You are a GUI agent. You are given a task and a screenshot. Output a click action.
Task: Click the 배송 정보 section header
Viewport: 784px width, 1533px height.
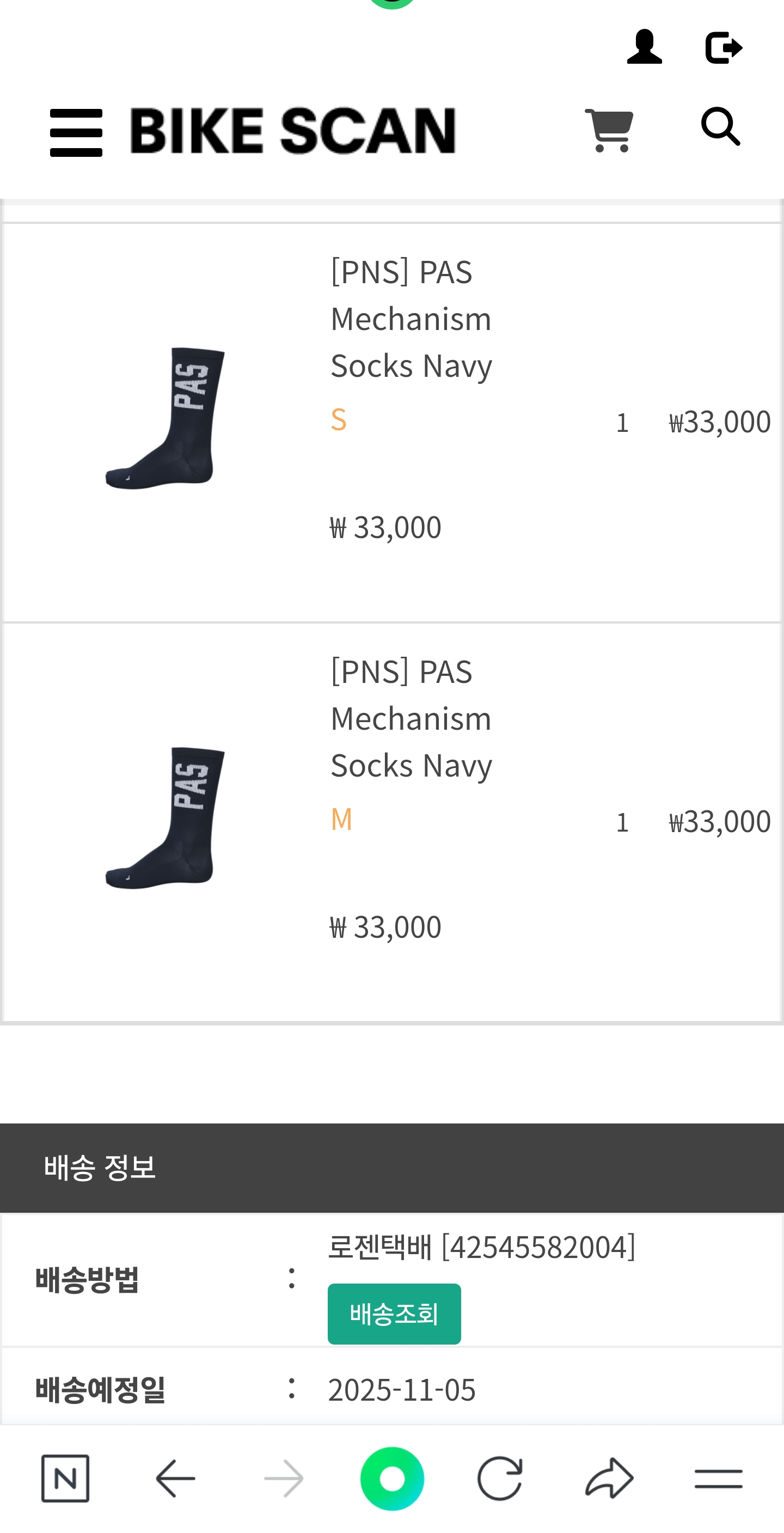pyautogui.click(x=100, y=1167)
